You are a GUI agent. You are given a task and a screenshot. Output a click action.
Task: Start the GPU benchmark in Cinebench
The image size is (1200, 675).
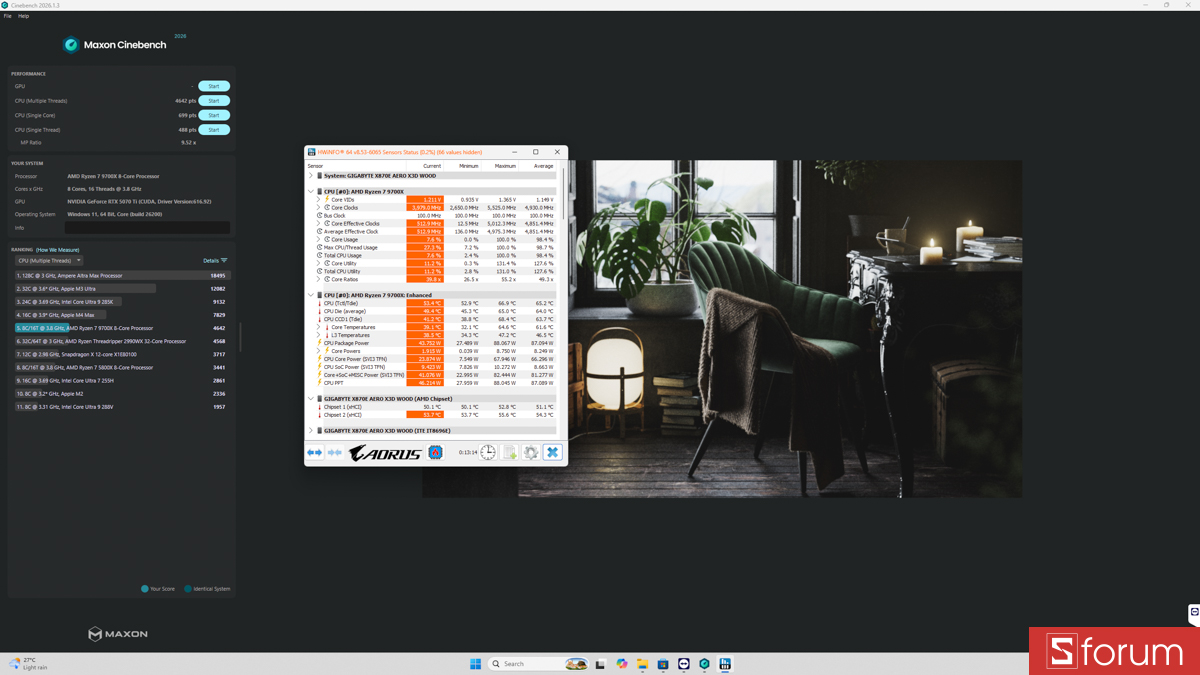pyautogui.click(x=214, y=86)
